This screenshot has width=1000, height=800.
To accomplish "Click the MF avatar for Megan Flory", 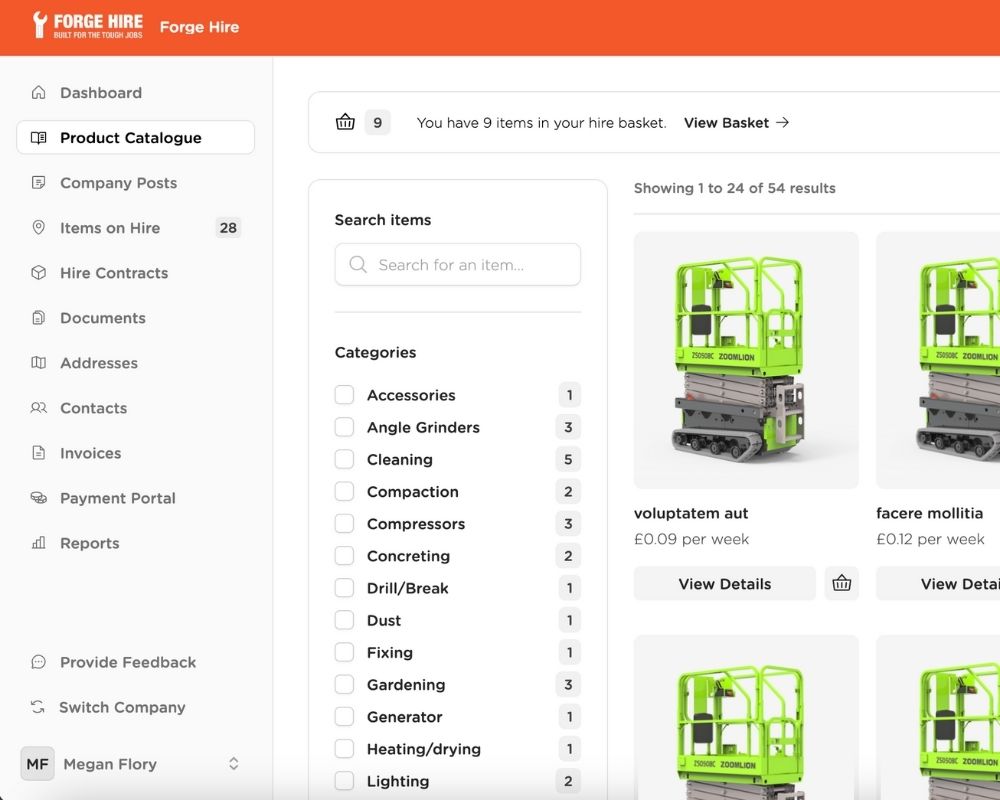I will pyautogui.click(x=37, y=764).
